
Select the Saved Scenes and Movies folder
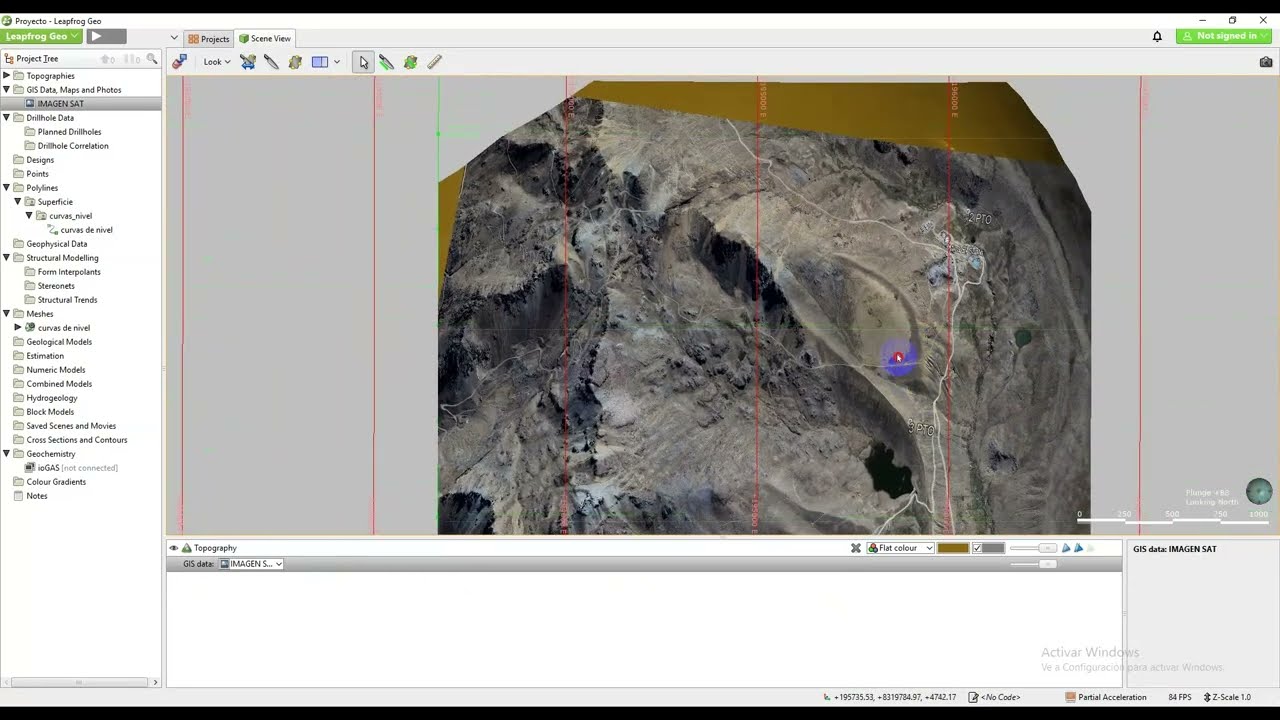point(71,426)
